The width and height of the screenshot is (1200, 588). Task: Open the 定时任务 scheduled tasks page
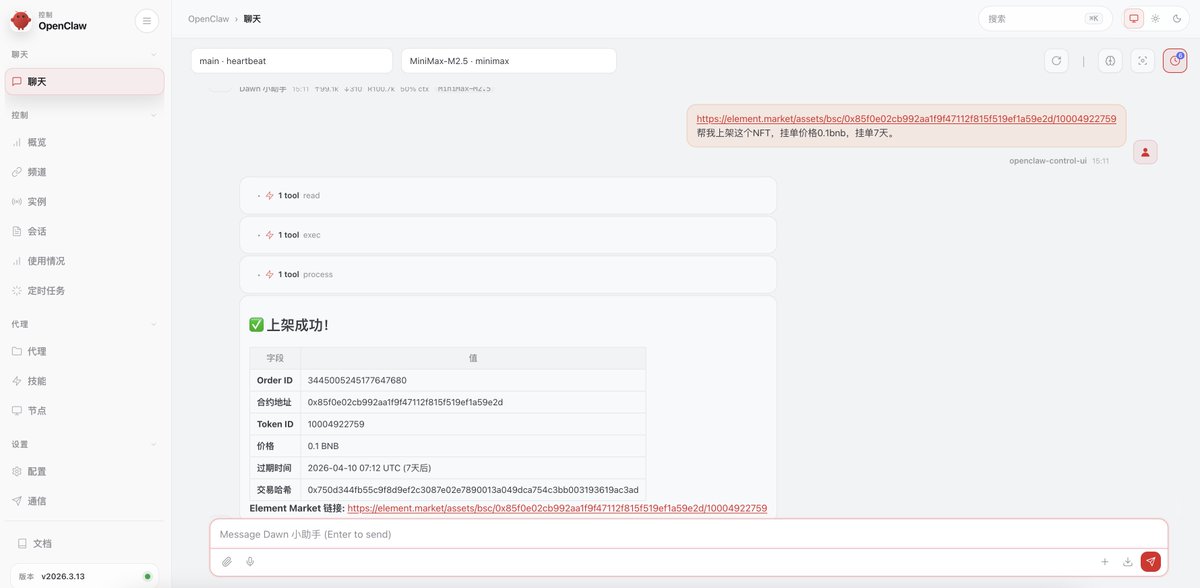[85, 290]
